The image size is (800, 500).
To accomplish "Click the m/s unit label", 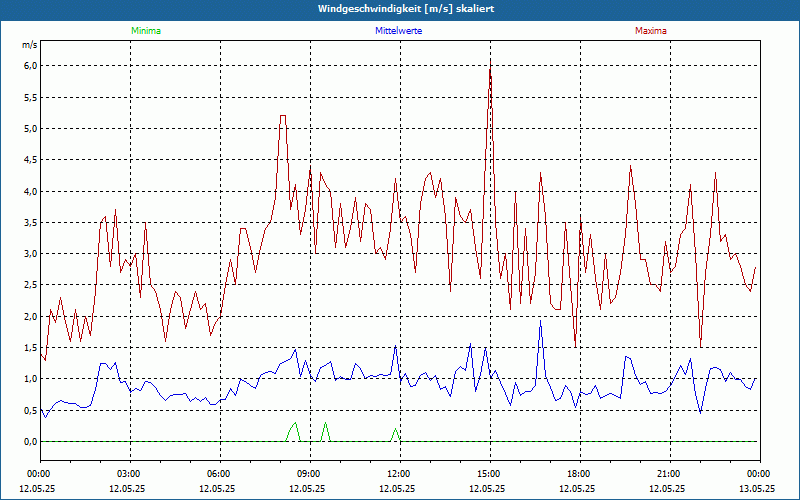I will (x=30, y=45).
